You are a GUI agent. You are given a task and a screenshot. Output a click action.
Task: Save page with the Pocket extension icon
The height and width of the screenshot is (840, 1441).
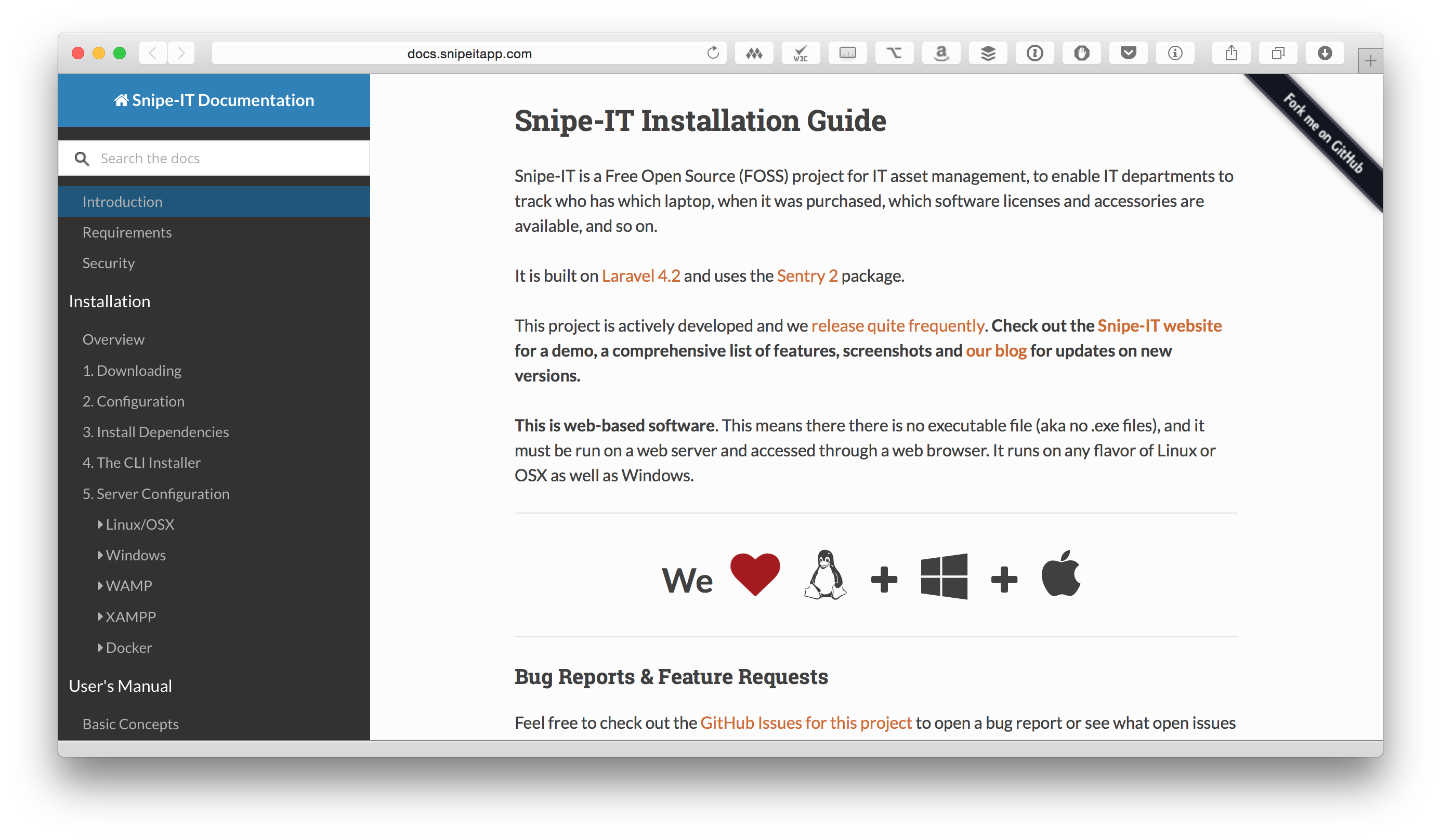coord(1128,53)
